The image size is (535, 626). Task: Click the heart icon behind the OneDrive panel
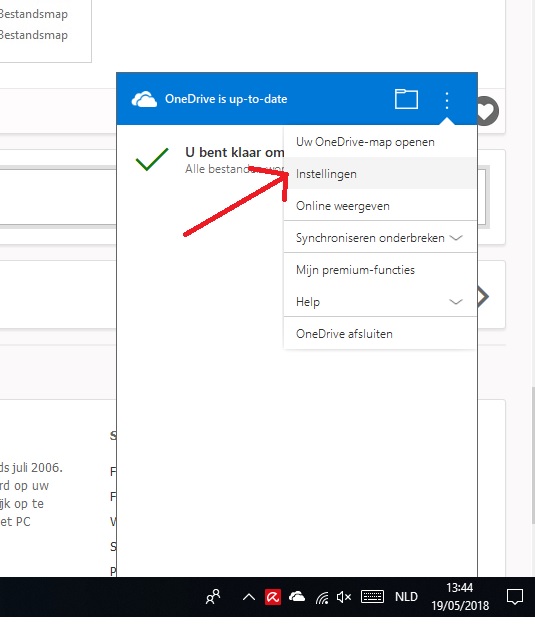pyautogui.click(x=488, y=111)
